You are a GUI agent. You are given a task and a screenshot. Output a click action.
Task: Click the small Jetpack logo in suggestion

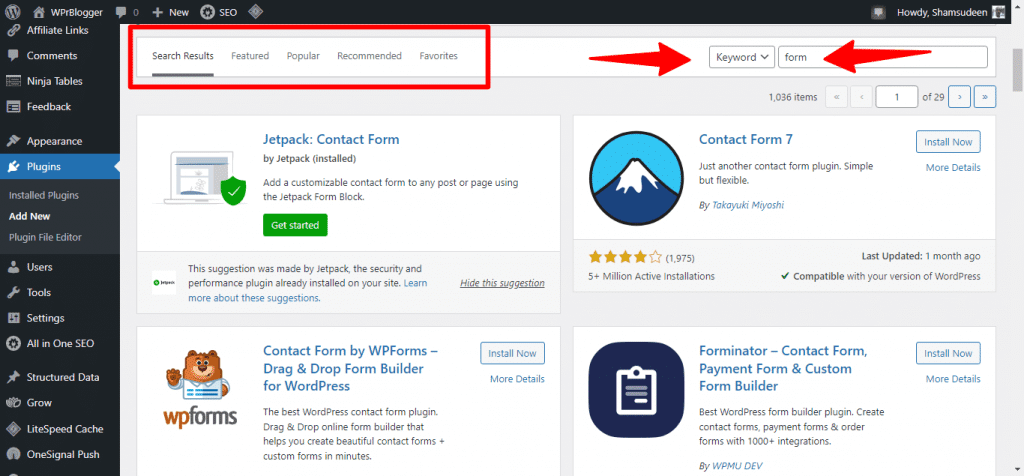164,283
